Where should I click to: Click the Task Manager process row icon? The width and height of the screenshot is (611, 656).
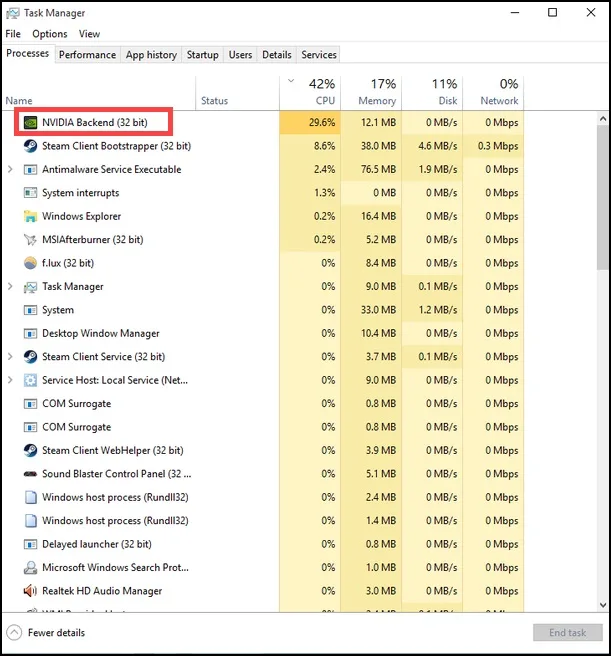point(30,287)
